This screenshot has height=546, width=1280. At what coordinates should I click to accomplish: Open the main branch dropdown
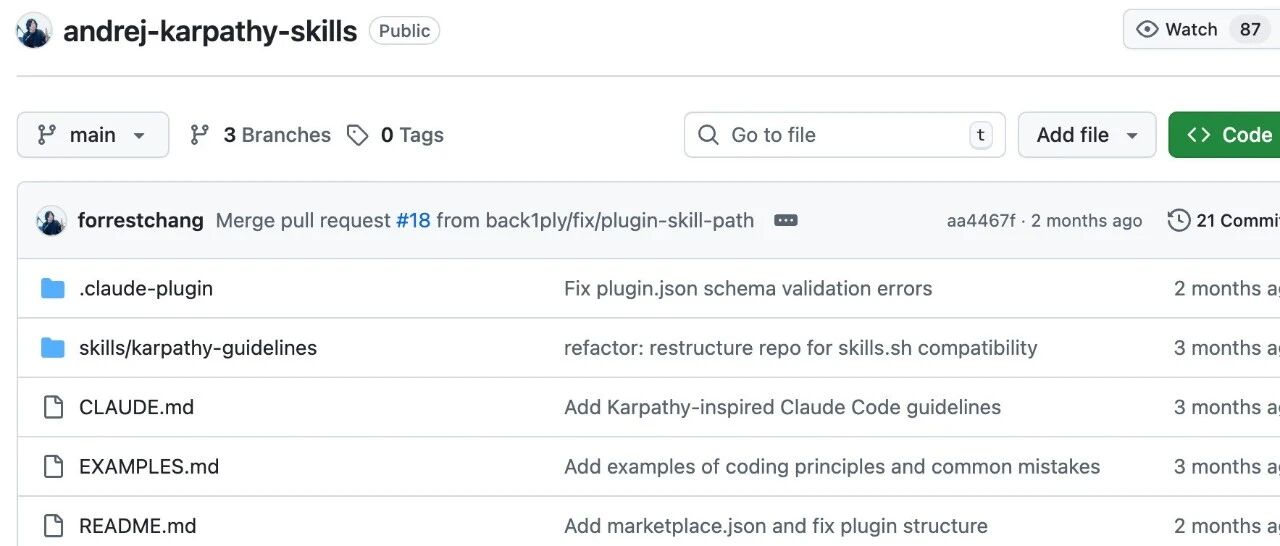click(93, 135)
